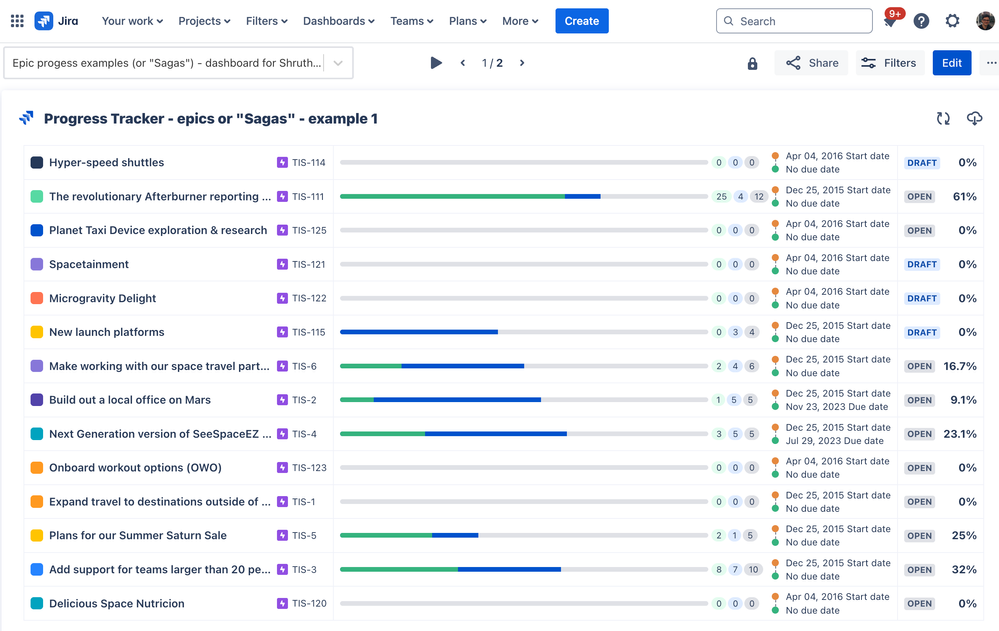
Task: Click the Edit dashboard button
Action: click(952, 63)
